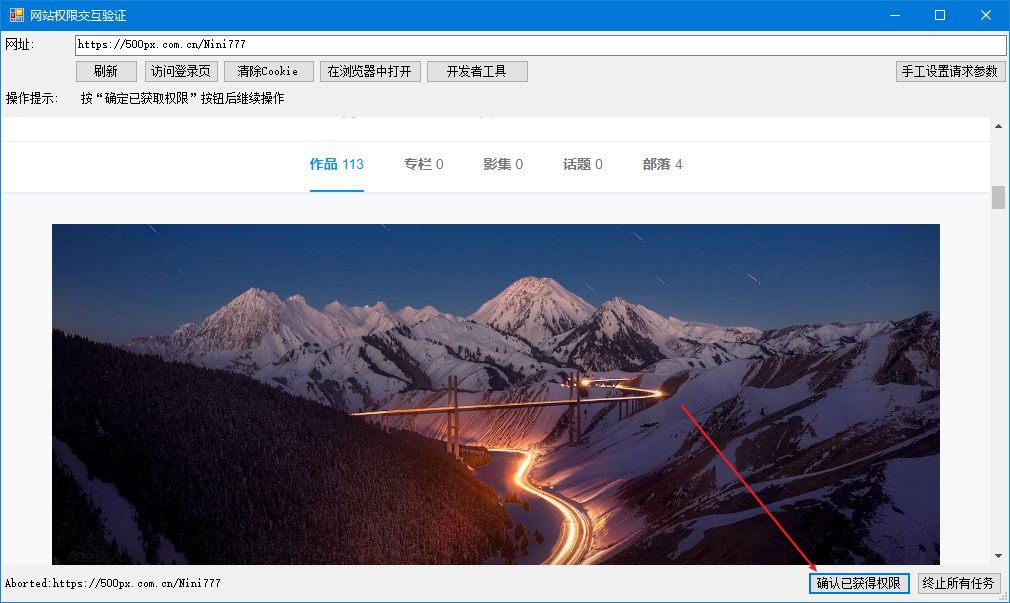Image resolution: width=1010 pixels, height=603 pixels.
Task: Switch to the 专栏 0 tab
Action: tap(423, 164)
